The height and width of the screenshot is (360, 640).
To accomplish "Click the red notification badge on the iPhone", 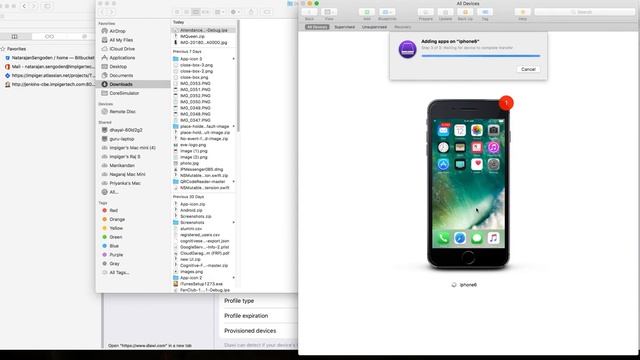I will coord(506,102).
